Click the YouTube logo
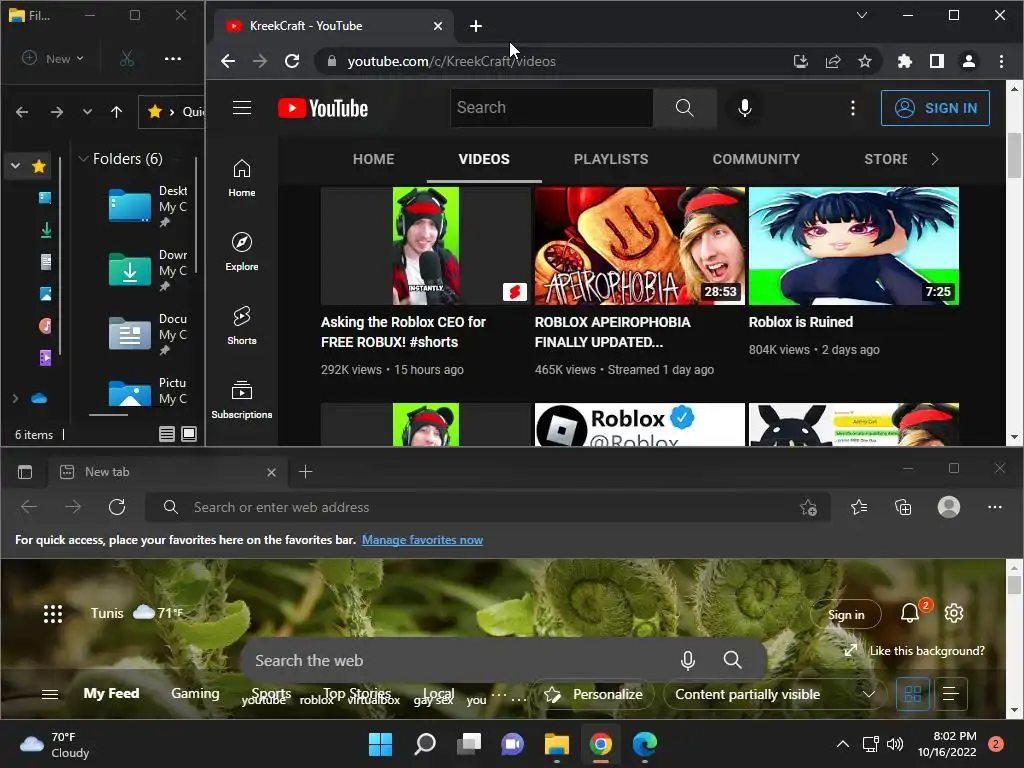 point(323,108)
